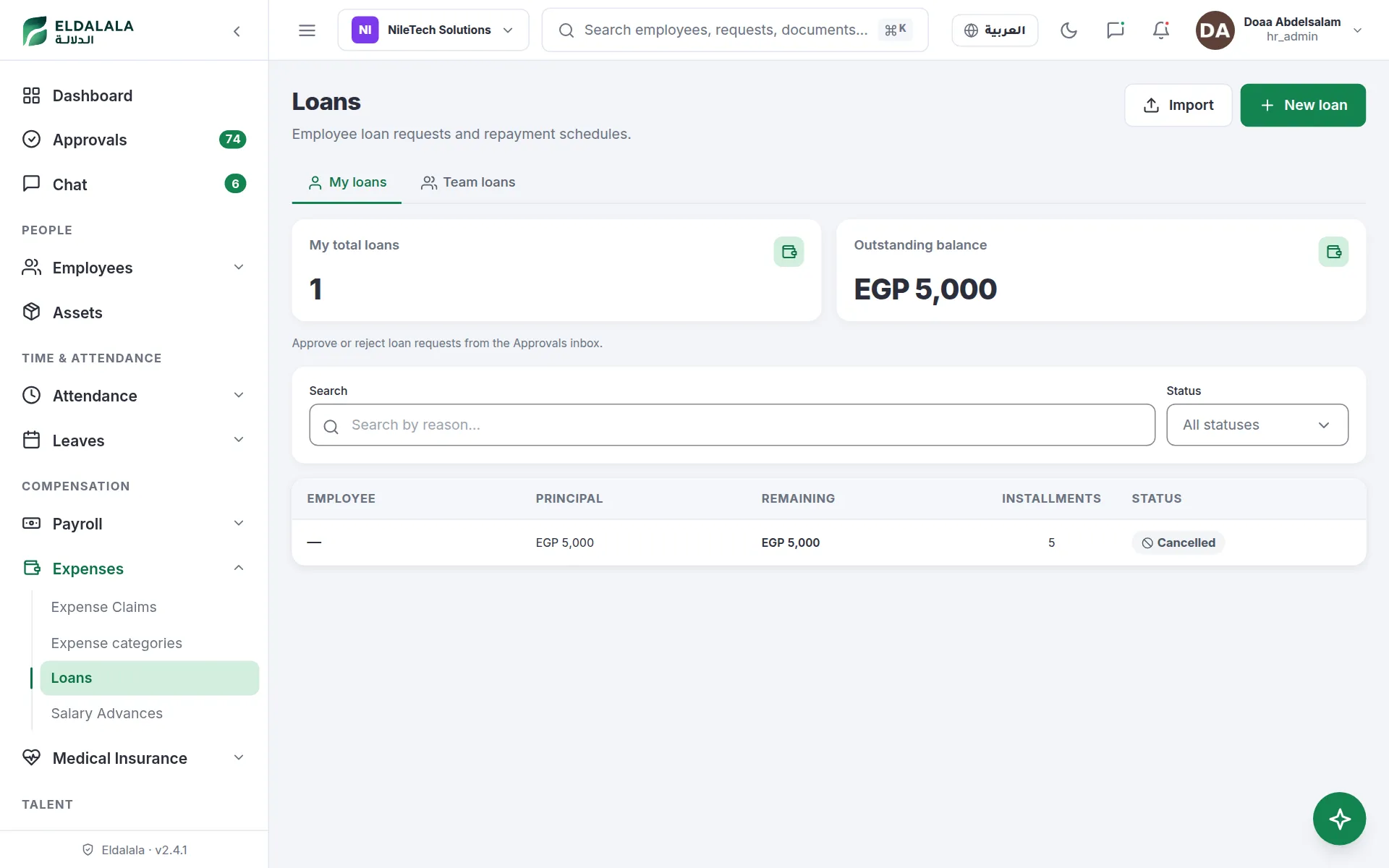The height and width of the screenshot is (868, 1389).
Task: Click the wallet icon on Outstanding balance card
Action: click(x=1333, y=252)
